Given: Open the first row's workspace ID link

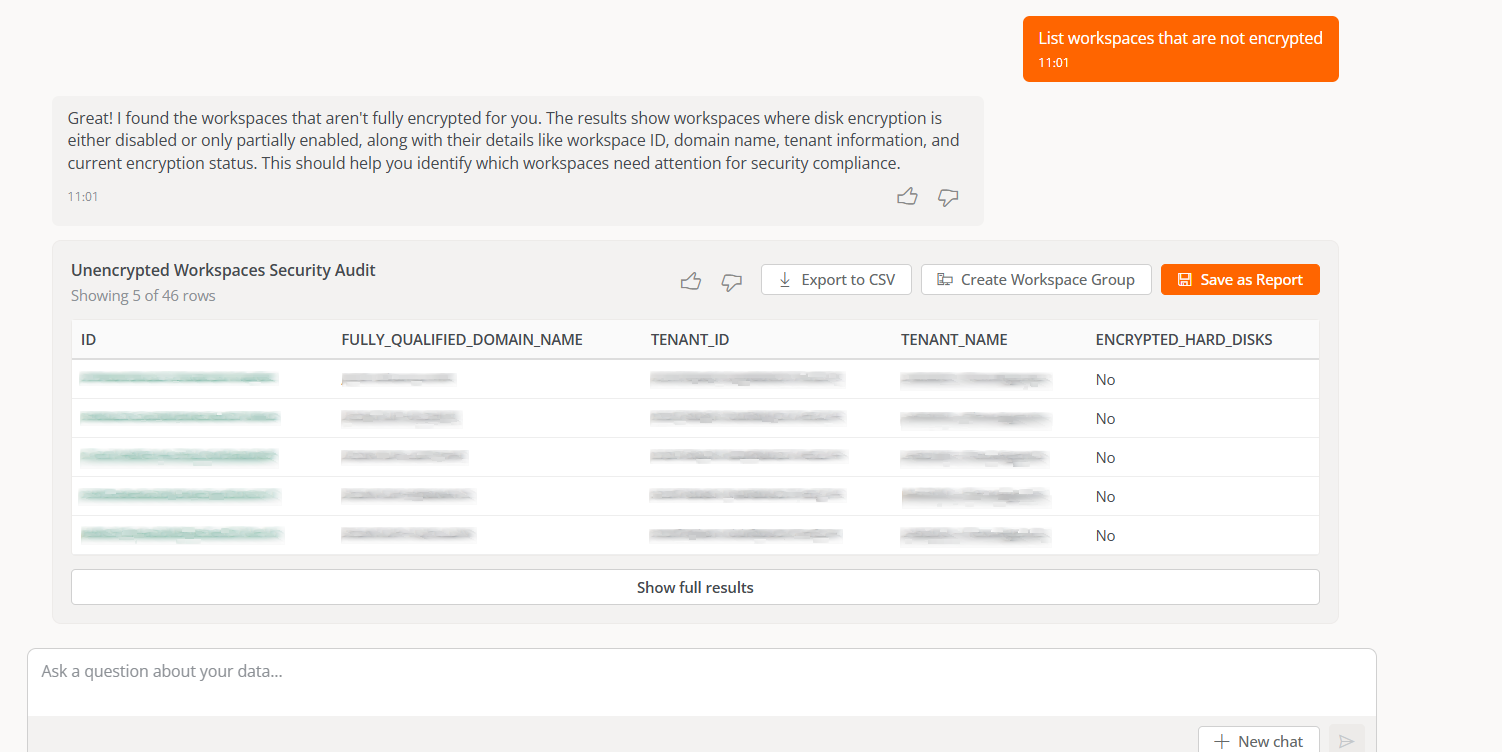Looking at the screenshot, I should [x=177, y=378].
